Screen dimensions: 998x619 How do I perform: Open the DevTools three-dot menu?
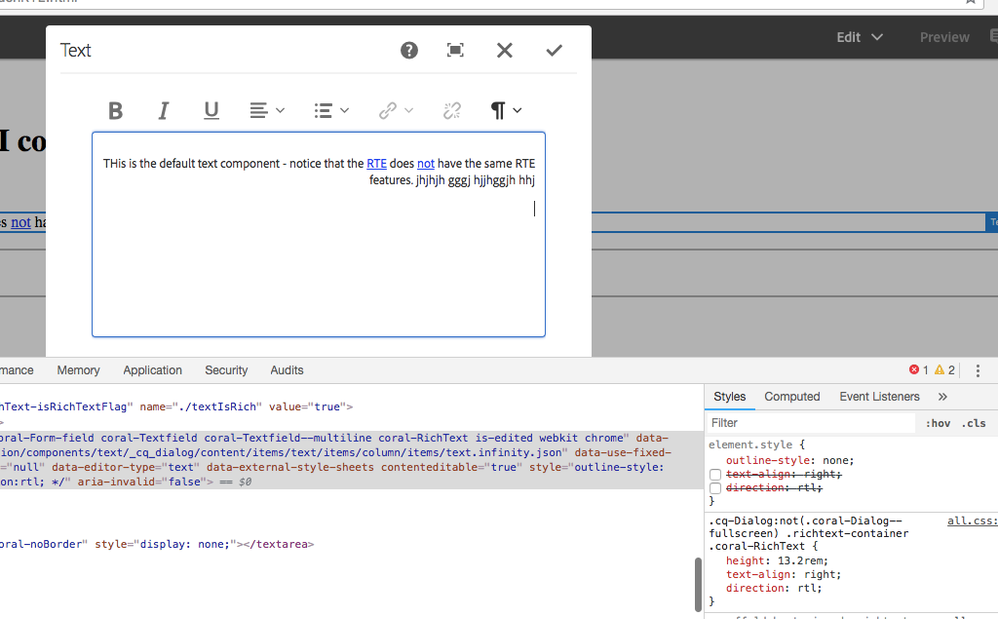977,370
